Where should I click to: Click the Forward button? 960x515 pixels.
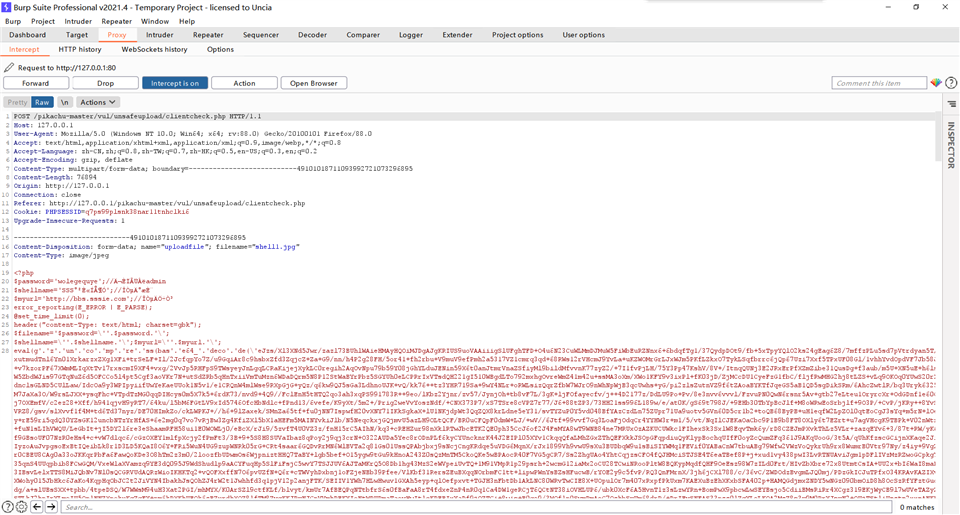click(x=36, y=83)
